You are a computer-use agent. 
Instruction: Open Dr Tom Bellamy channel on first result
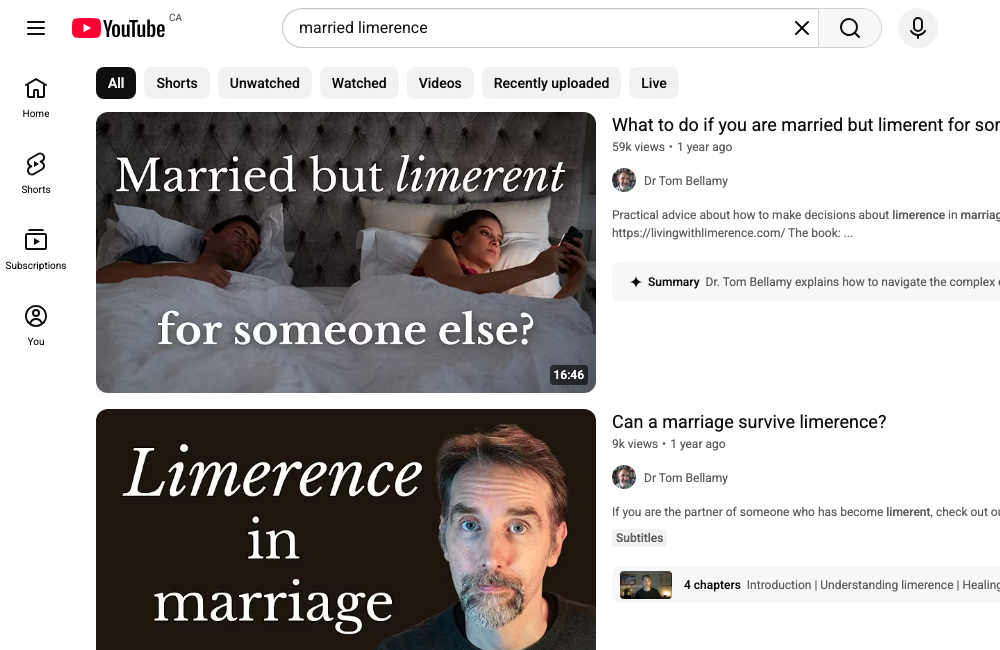pos(686,181)
